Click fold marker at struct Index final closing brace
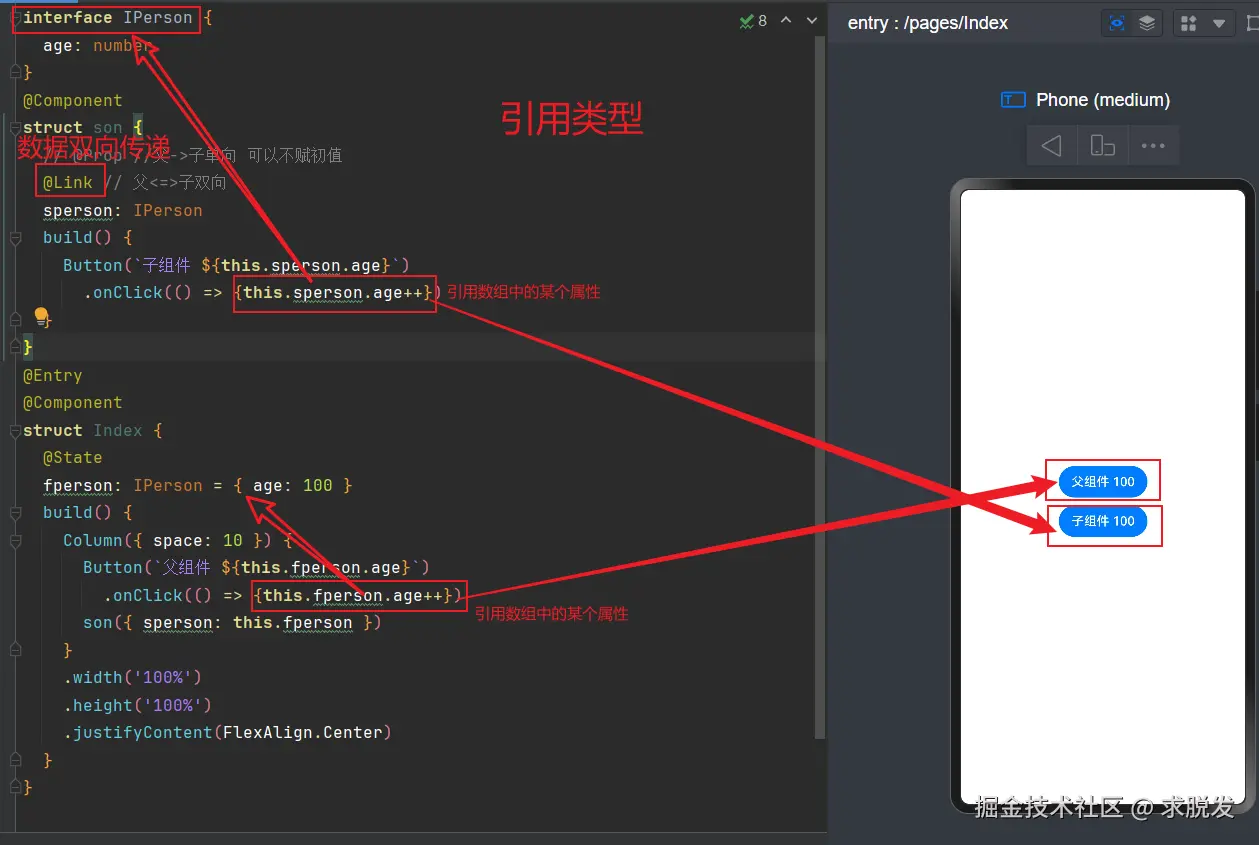 click(x=14, y=788)
